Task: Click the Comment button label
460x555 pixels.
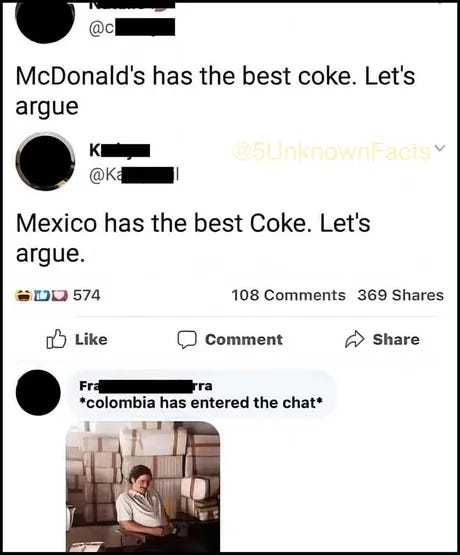Action: coord(244,339)
